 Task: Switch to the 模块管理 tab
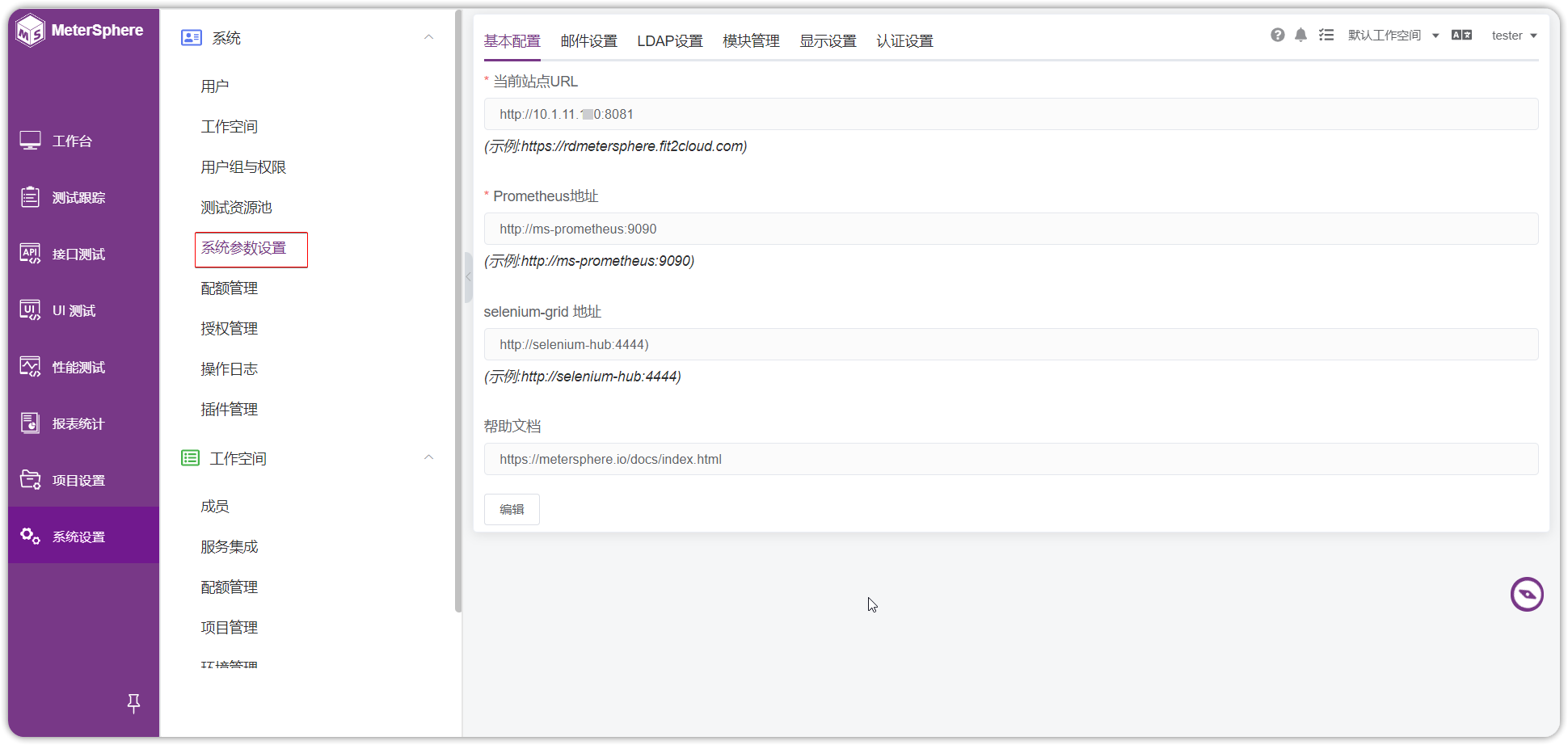pyautogui.click(x=752, y=41)
